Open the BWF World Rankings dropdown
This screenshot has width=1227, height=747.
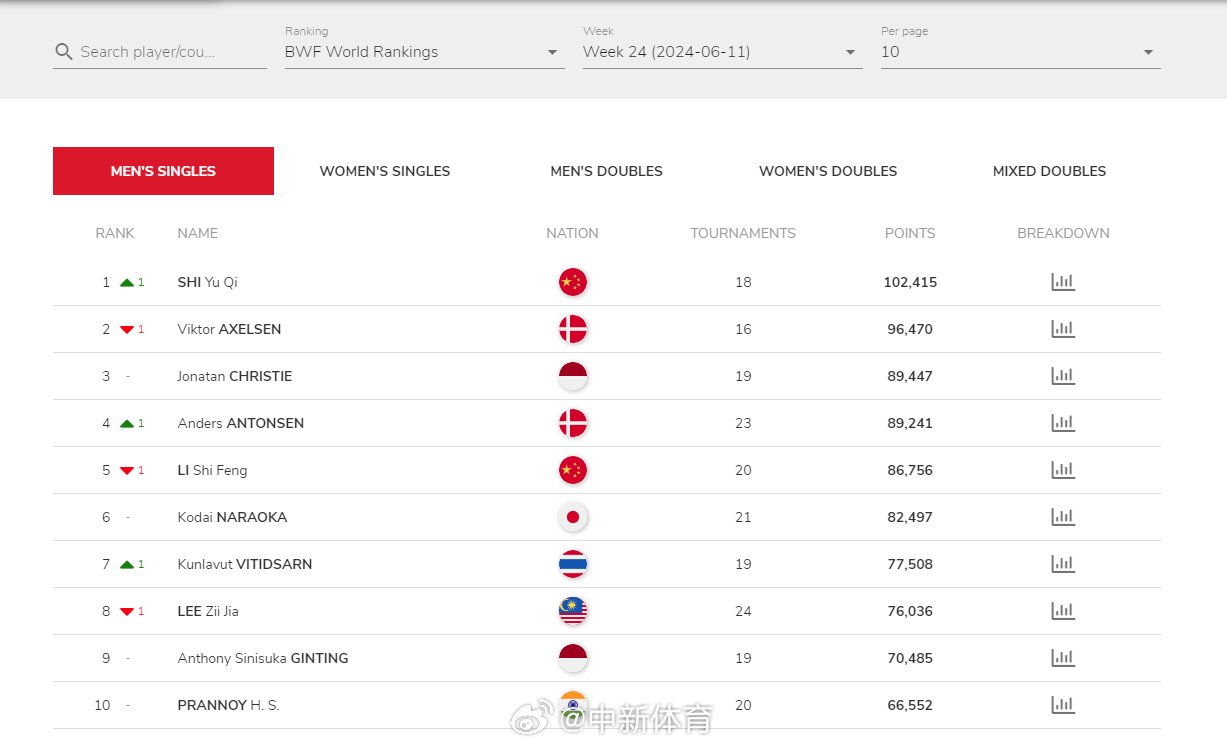pos(424,52)
